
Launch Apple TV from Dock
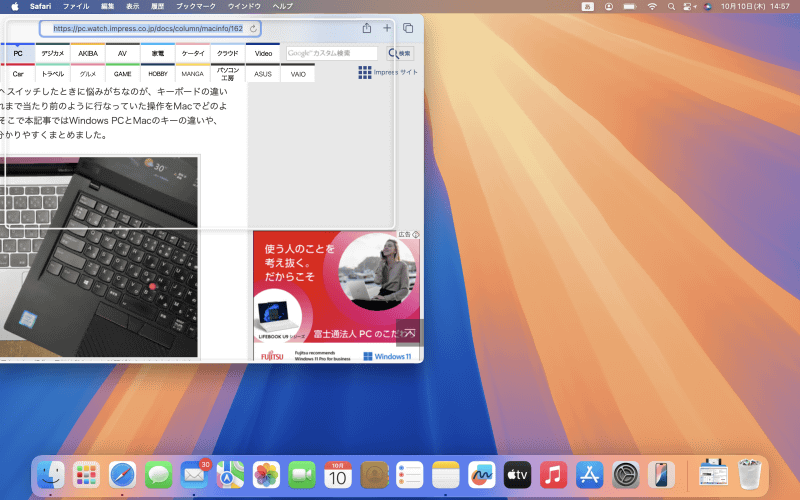(517, 475)
